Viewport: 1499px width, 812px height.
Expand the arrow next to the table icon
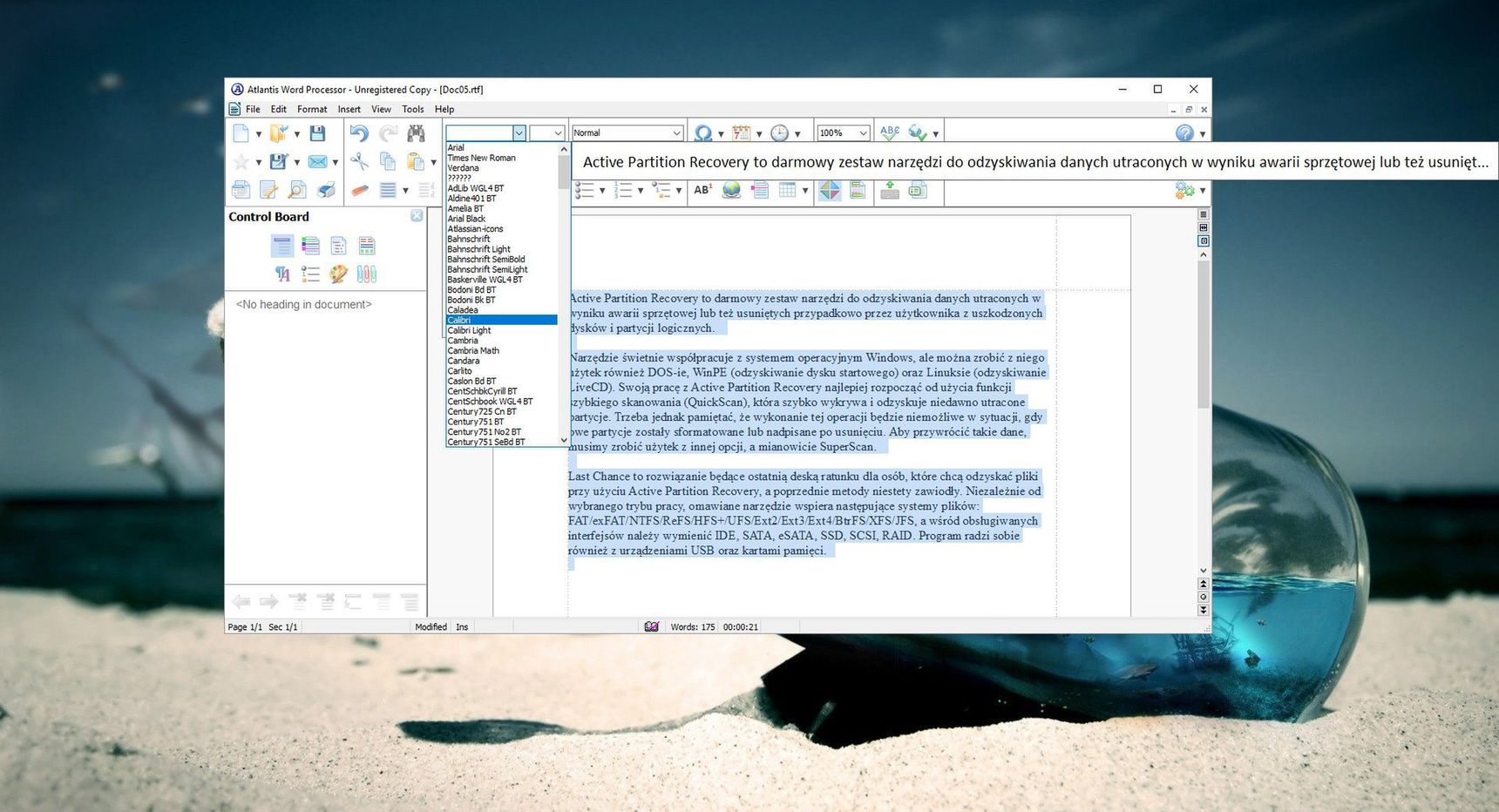(x=805, y=191)
